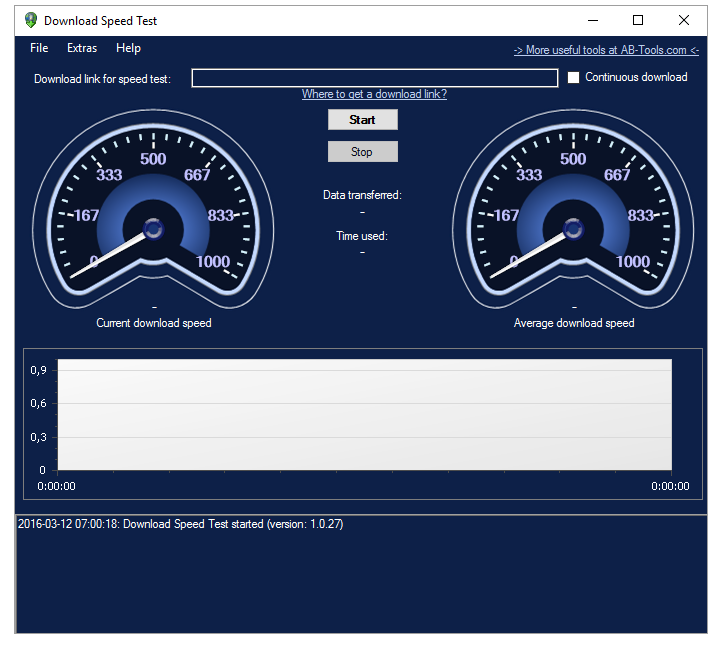
Task: Stop the speed test
Action: click(363, 152)
